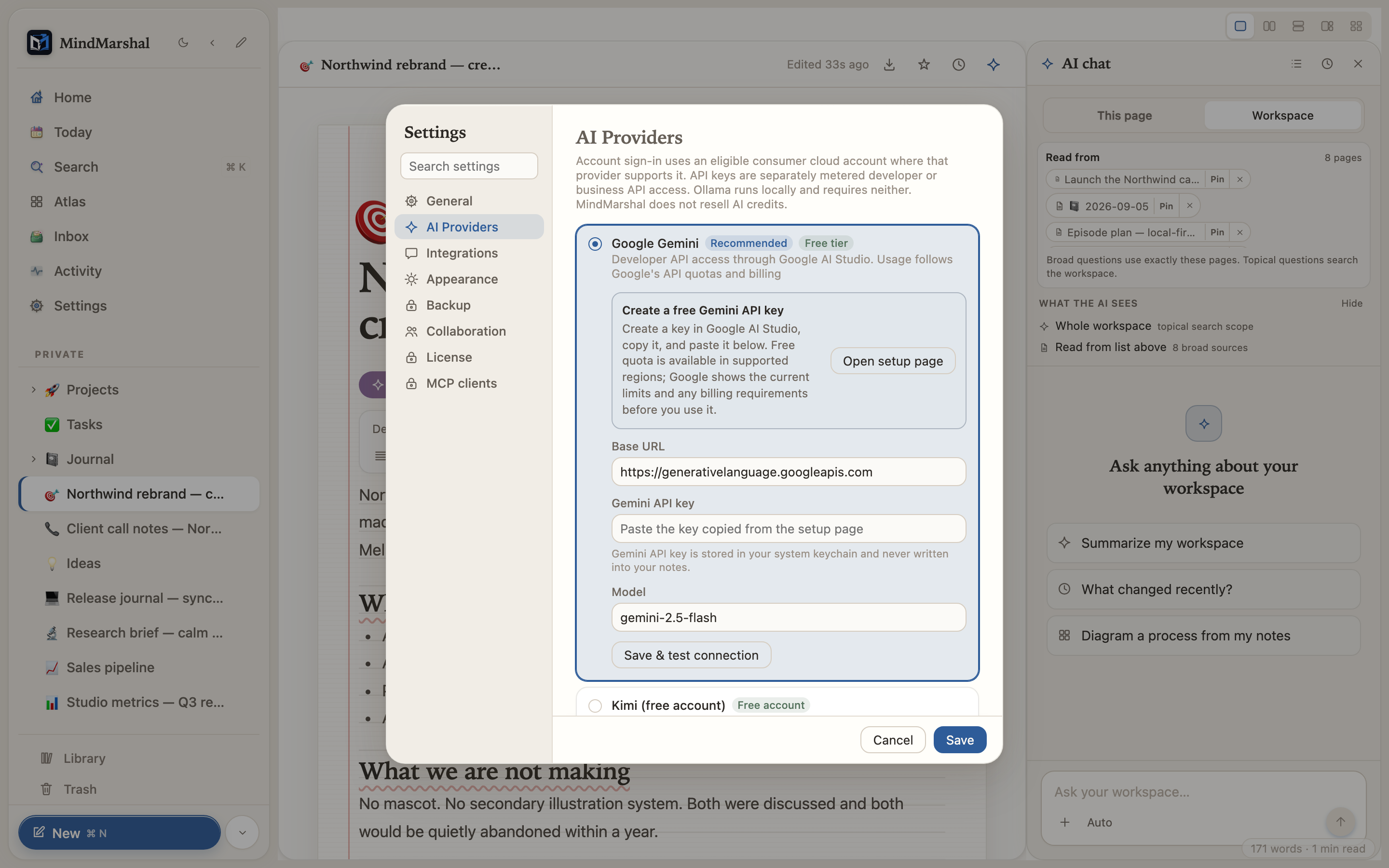Click the Gemini API key field
Image resolution: width=1389 pixels, height=868 pixels.
pyautogui.click(x=788, y=529)
